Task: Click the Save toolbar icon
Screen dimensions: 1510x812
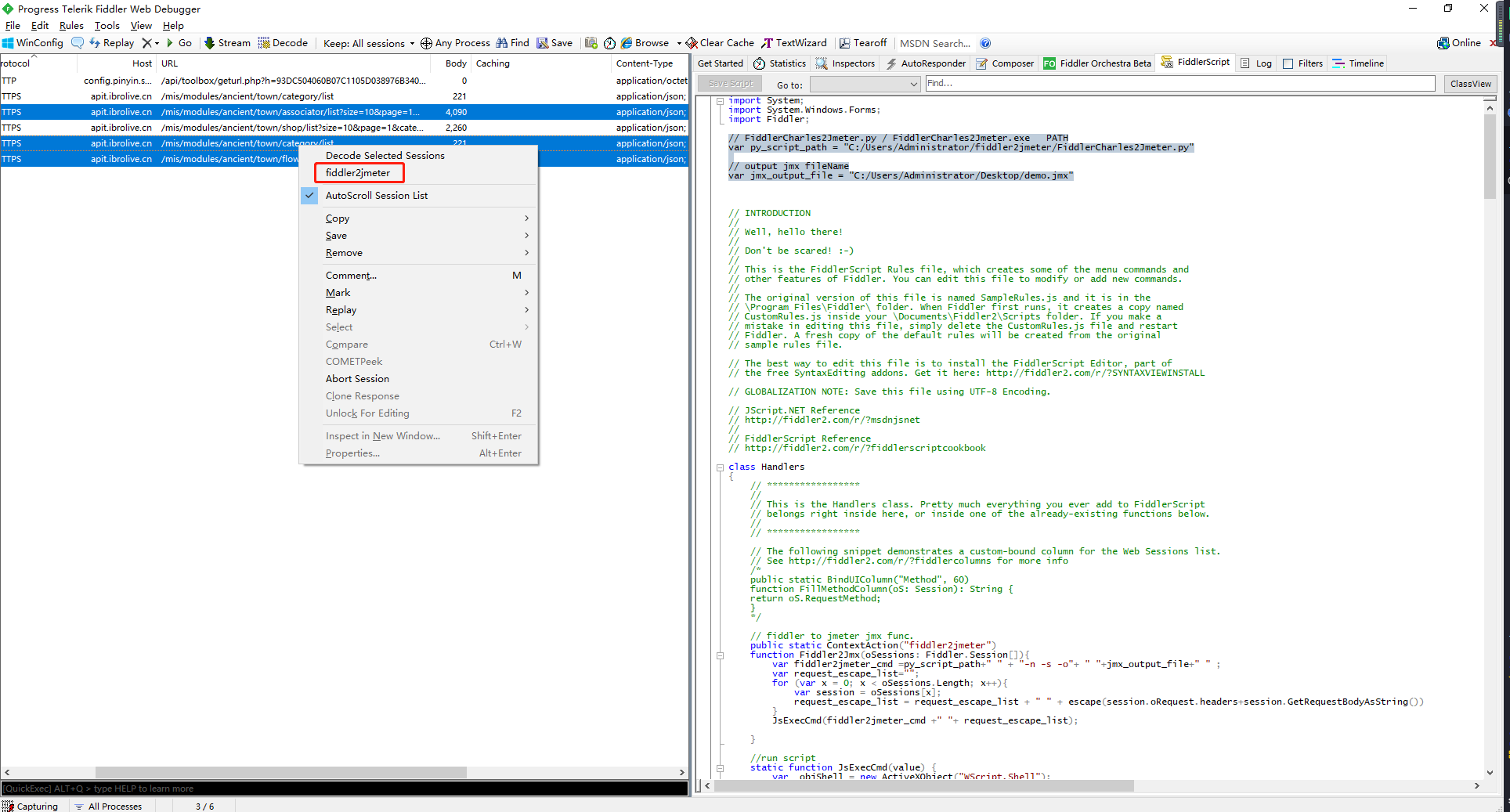Action: [542, 43]
